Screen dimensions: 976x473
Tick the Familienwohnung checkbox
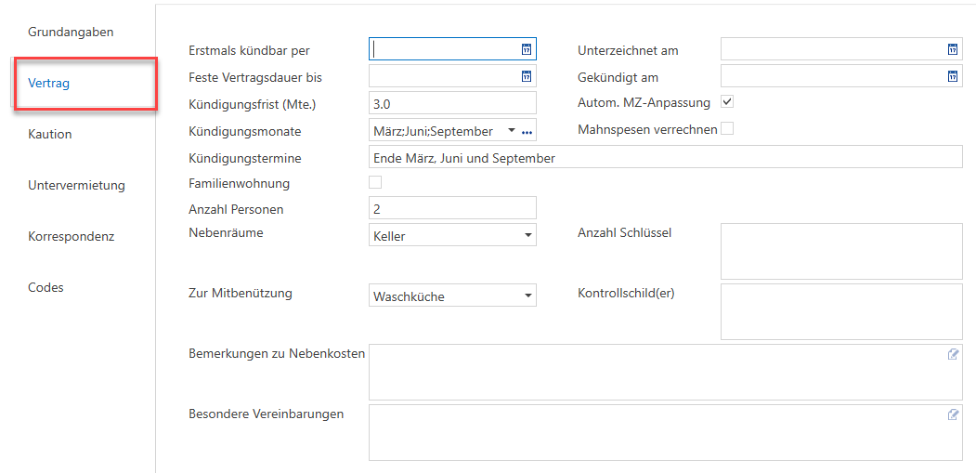click(x=375, y=183)
